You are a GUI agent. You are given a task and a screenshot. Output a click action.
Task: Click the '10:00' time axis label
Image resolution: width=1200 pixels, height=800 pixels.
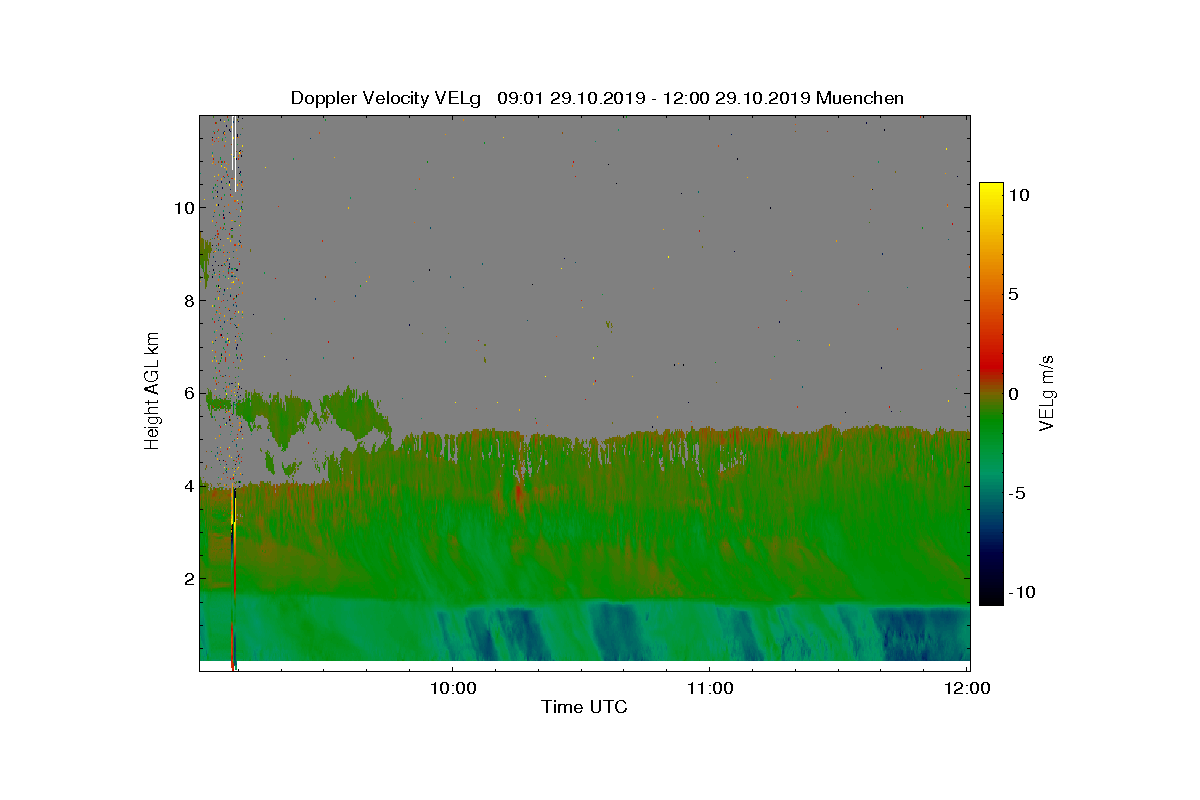[x=452, y=688]
